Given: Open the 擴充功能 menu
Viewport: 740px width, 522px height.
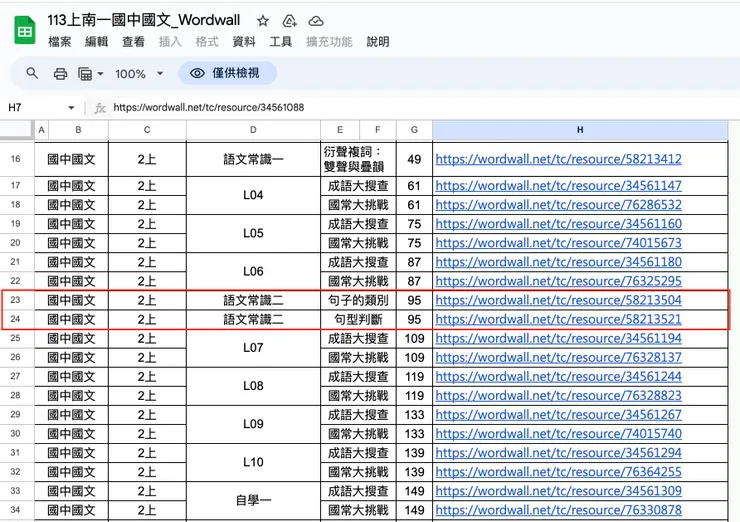Looking at the screenshot, I should 329,42.
